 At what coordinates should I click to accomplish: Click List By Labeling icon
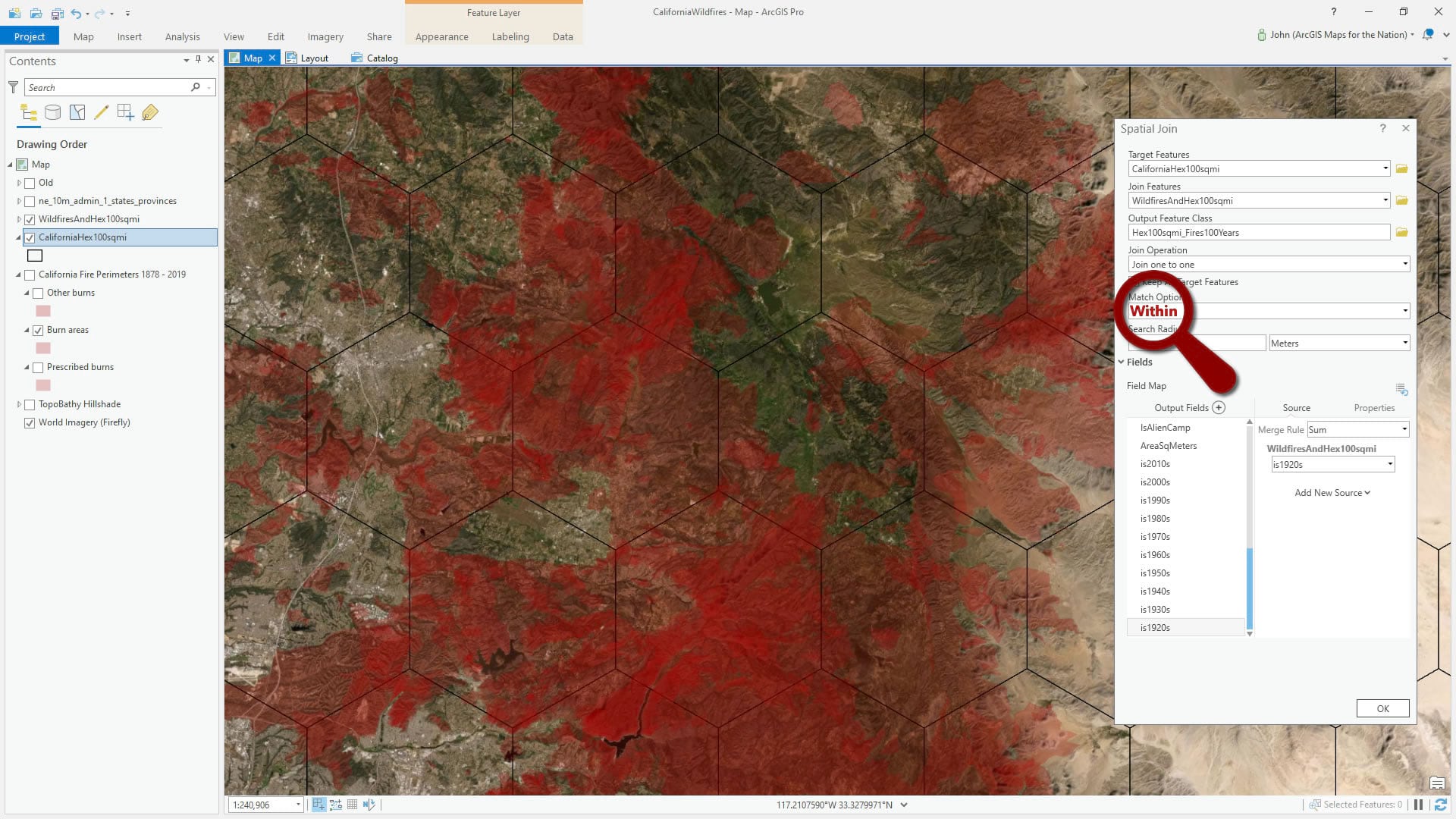[x=150, y=113]
